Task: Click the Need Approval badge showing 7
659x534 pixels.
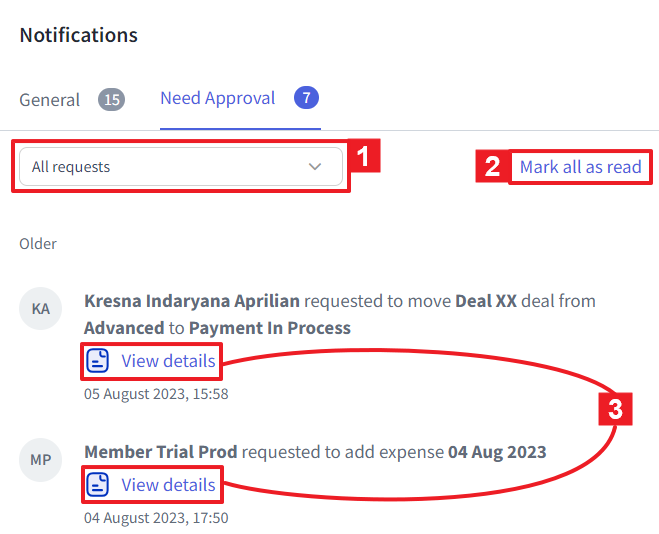Action: (306, 97)
